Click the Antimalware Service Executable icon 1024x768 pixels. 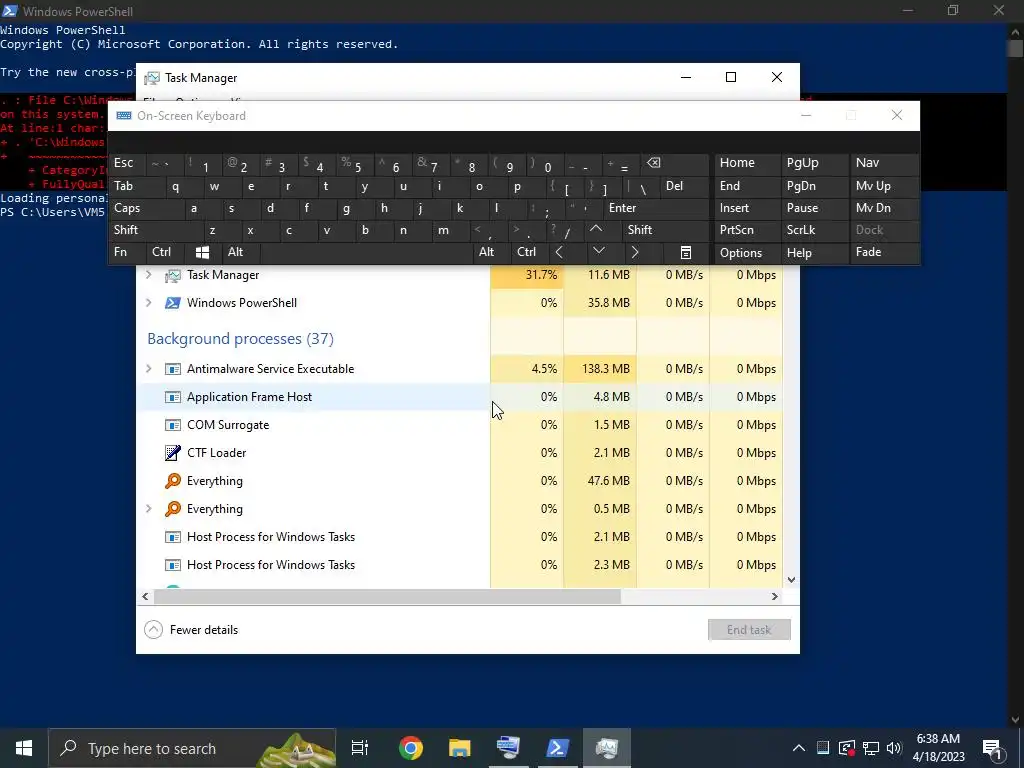pos(172,369)
